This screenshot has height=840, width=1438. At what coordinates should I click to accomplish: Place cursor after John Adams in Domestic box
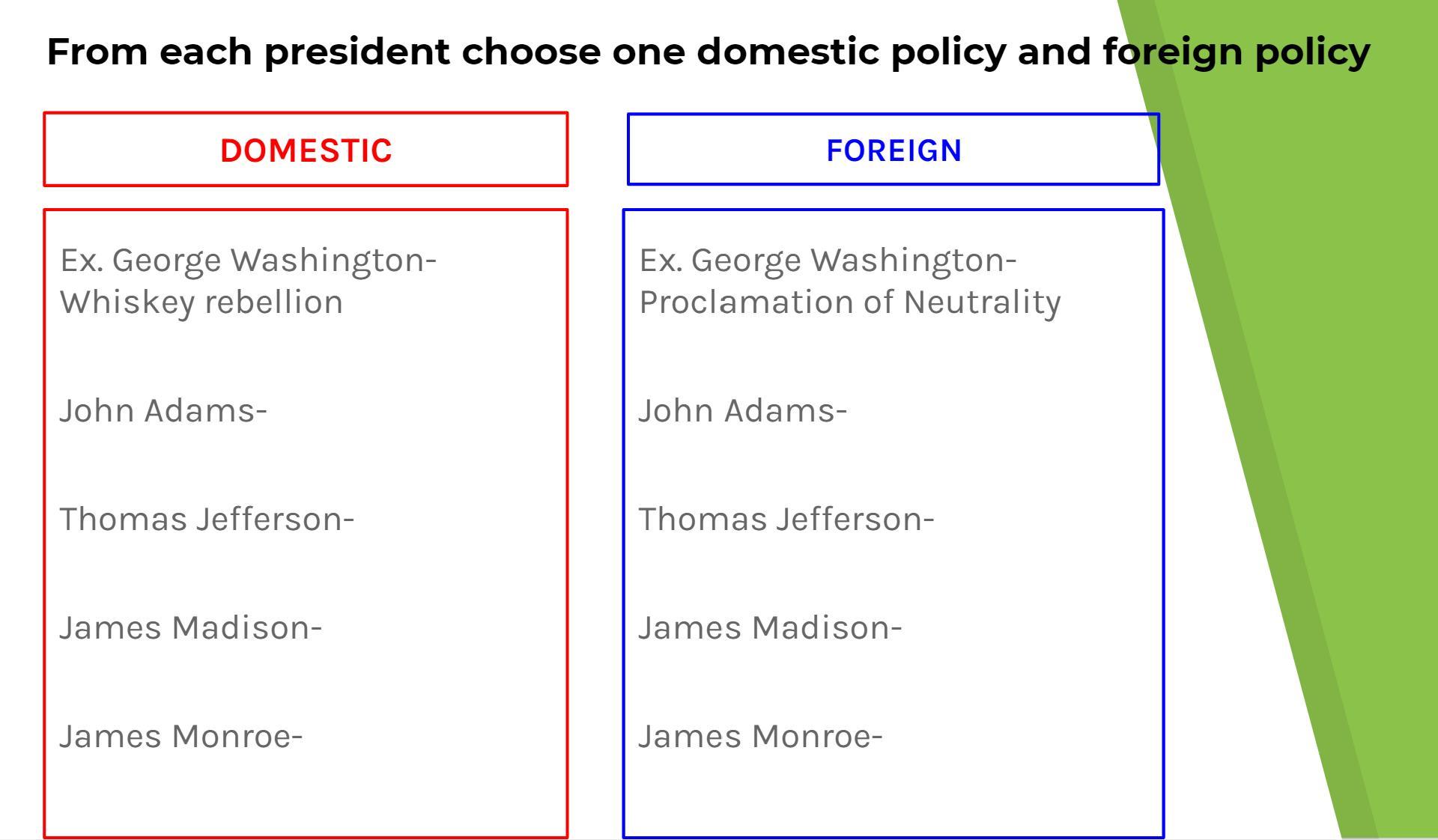(269, 411)
